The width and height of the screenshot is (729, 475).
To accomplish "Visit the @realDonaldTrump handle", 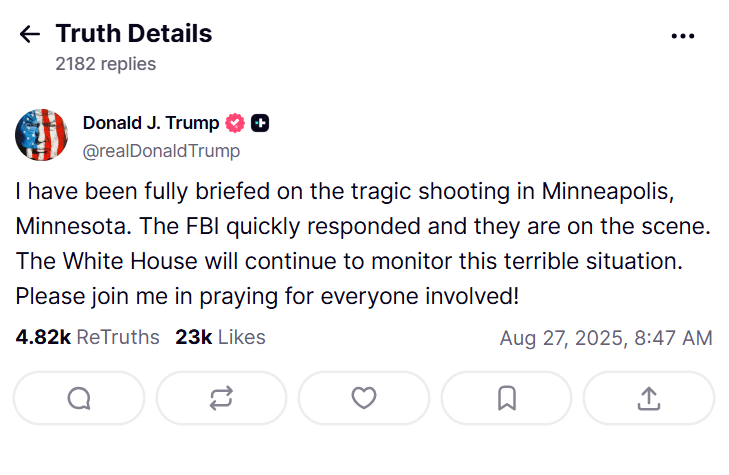I will (161, 151).
